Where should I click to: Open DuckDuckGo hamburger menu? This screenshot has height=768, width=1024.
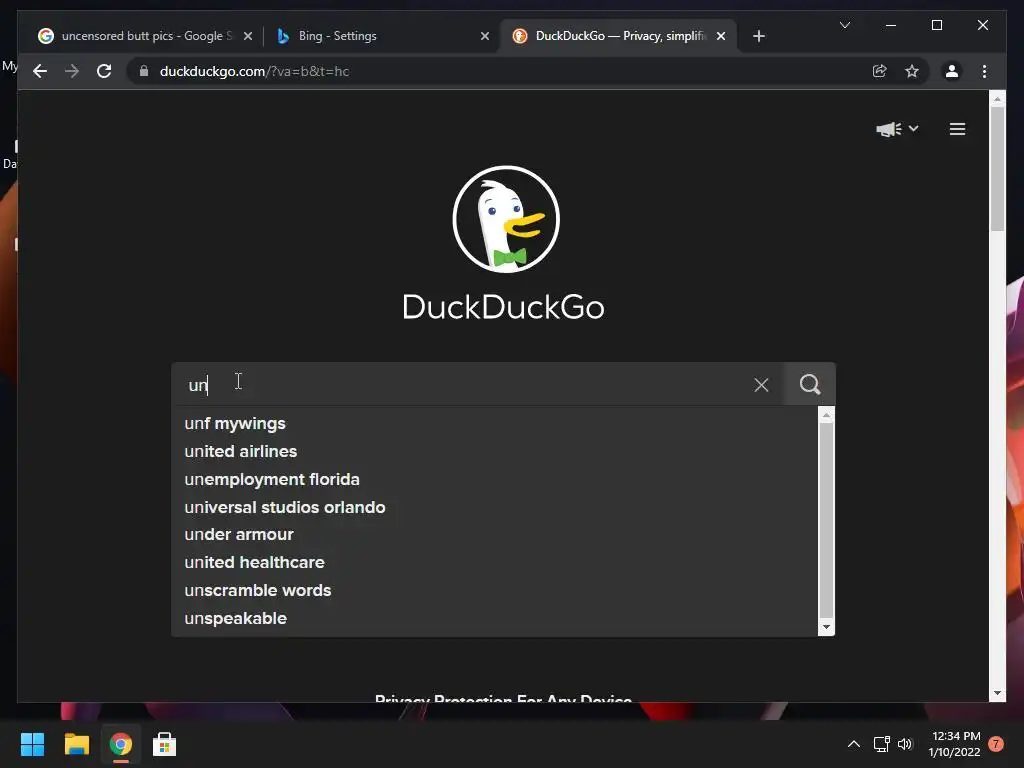click(x=957, y=129)
